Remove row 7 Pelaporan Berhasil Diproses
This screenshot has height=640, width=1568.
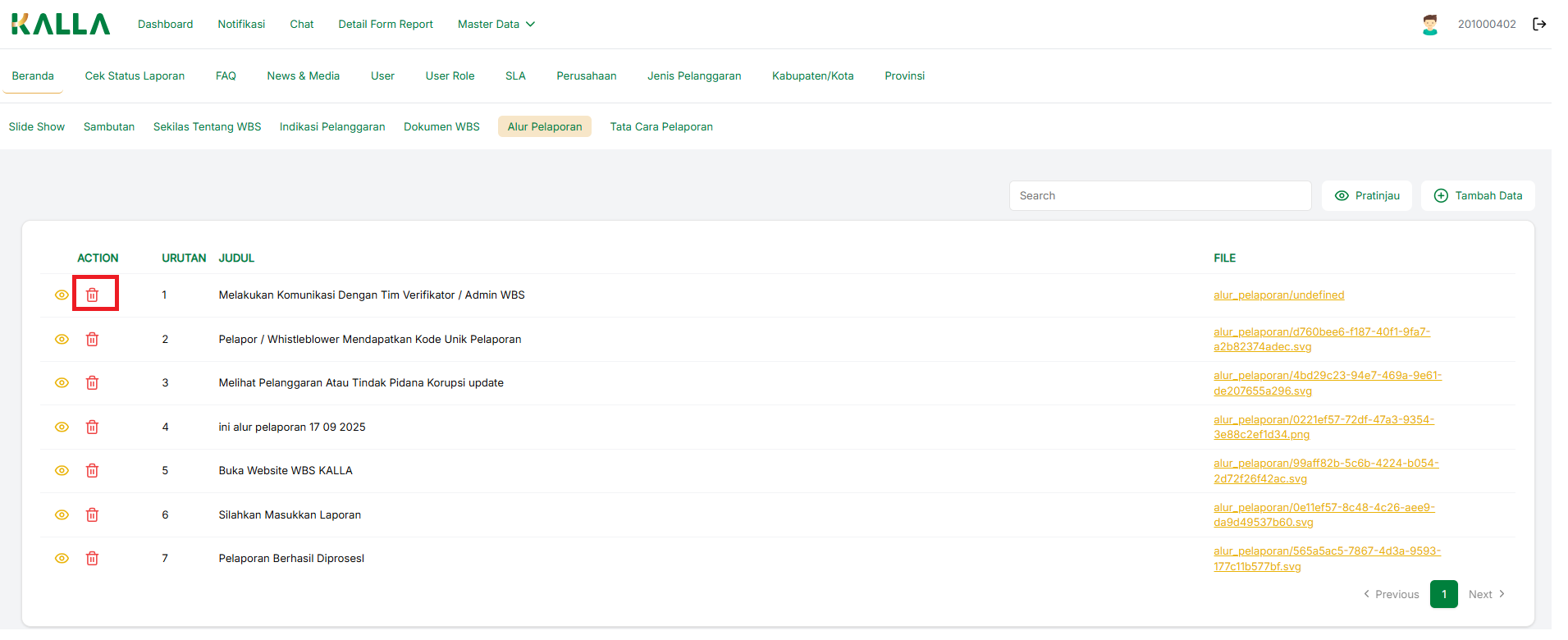93,558
